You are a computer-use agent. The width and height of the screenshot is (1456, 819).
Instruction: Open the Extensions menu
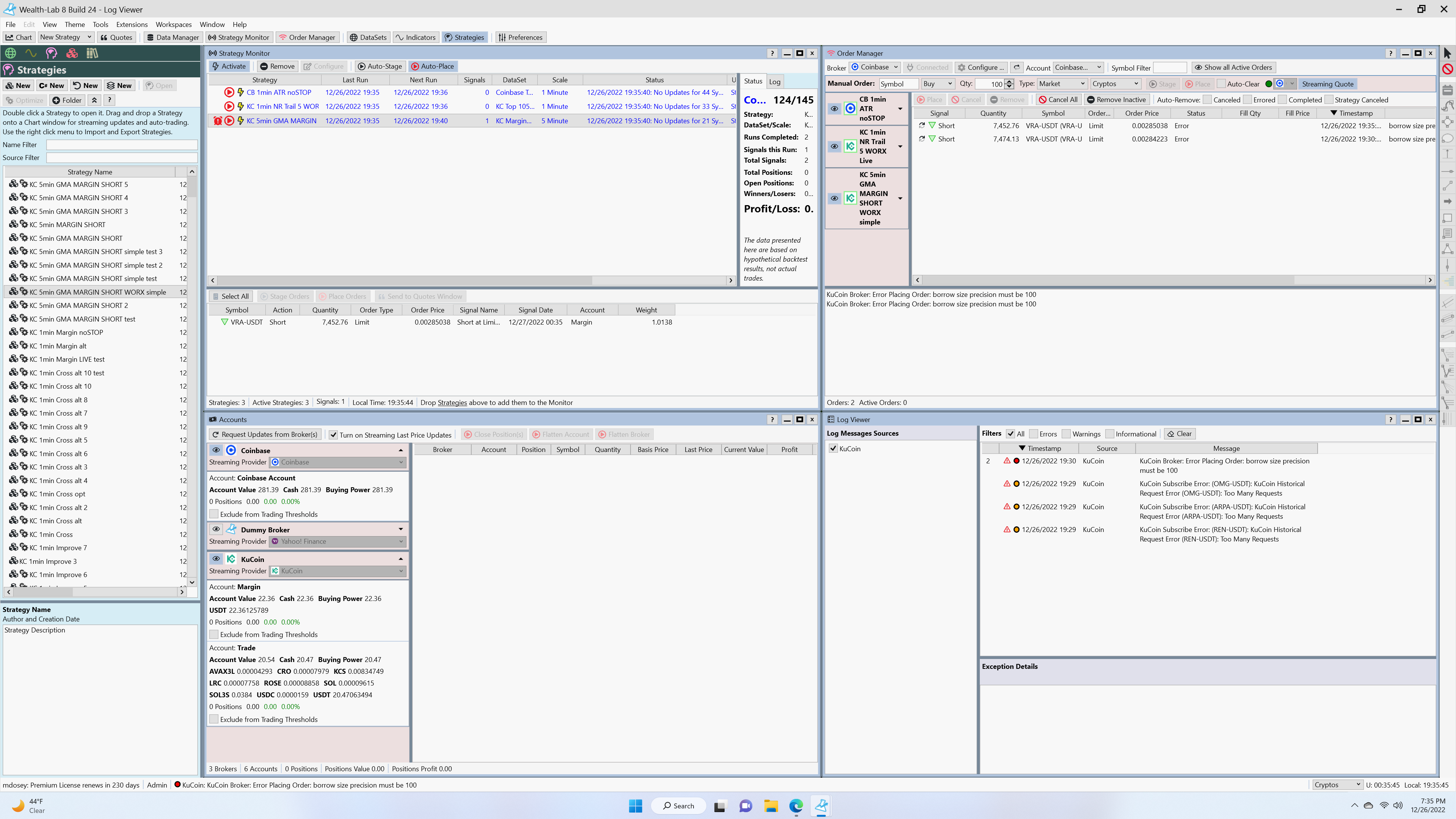[132, 24]
